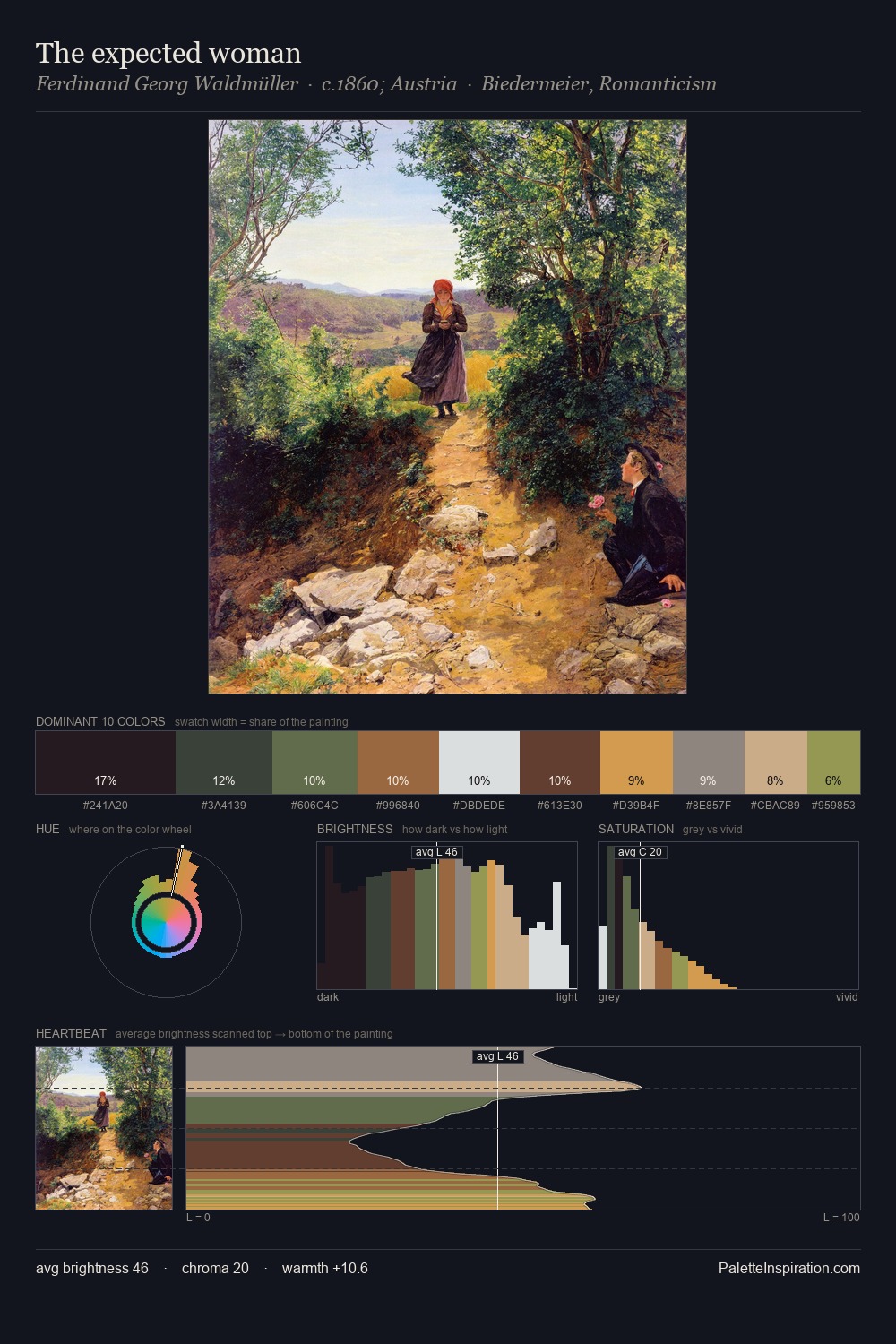Click the 'HUE' section heading
The image size is (896, 1344).
(x=47, y=829)
